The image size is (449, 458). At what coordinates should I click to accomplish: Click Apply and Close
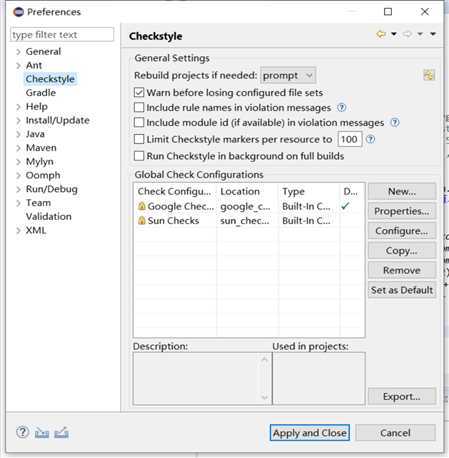[310, 433]
